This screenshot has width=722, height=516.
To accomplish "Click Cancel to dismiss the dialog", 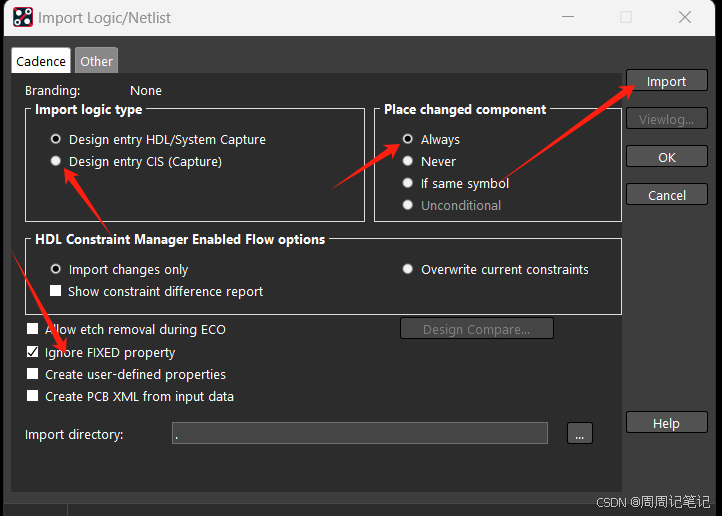I will 666,195.
